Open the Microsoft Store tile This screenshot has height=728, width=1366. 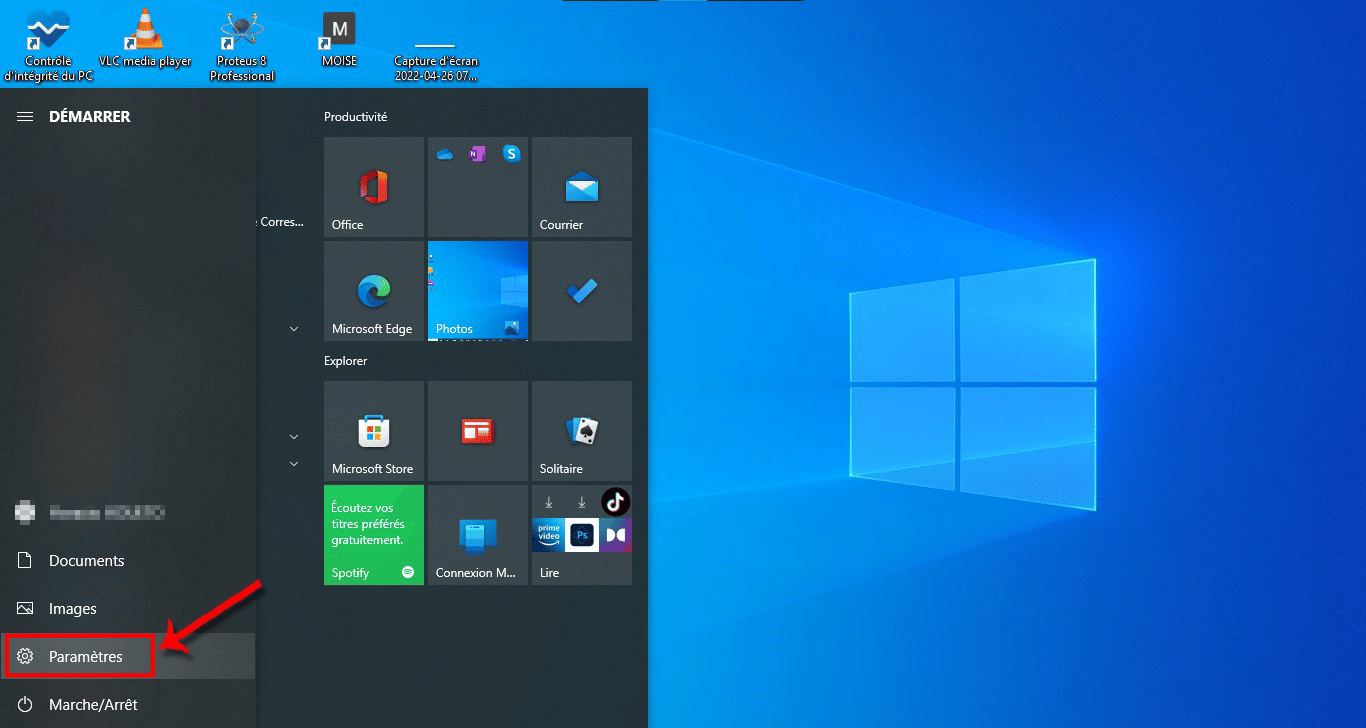(x=374, y=431)
